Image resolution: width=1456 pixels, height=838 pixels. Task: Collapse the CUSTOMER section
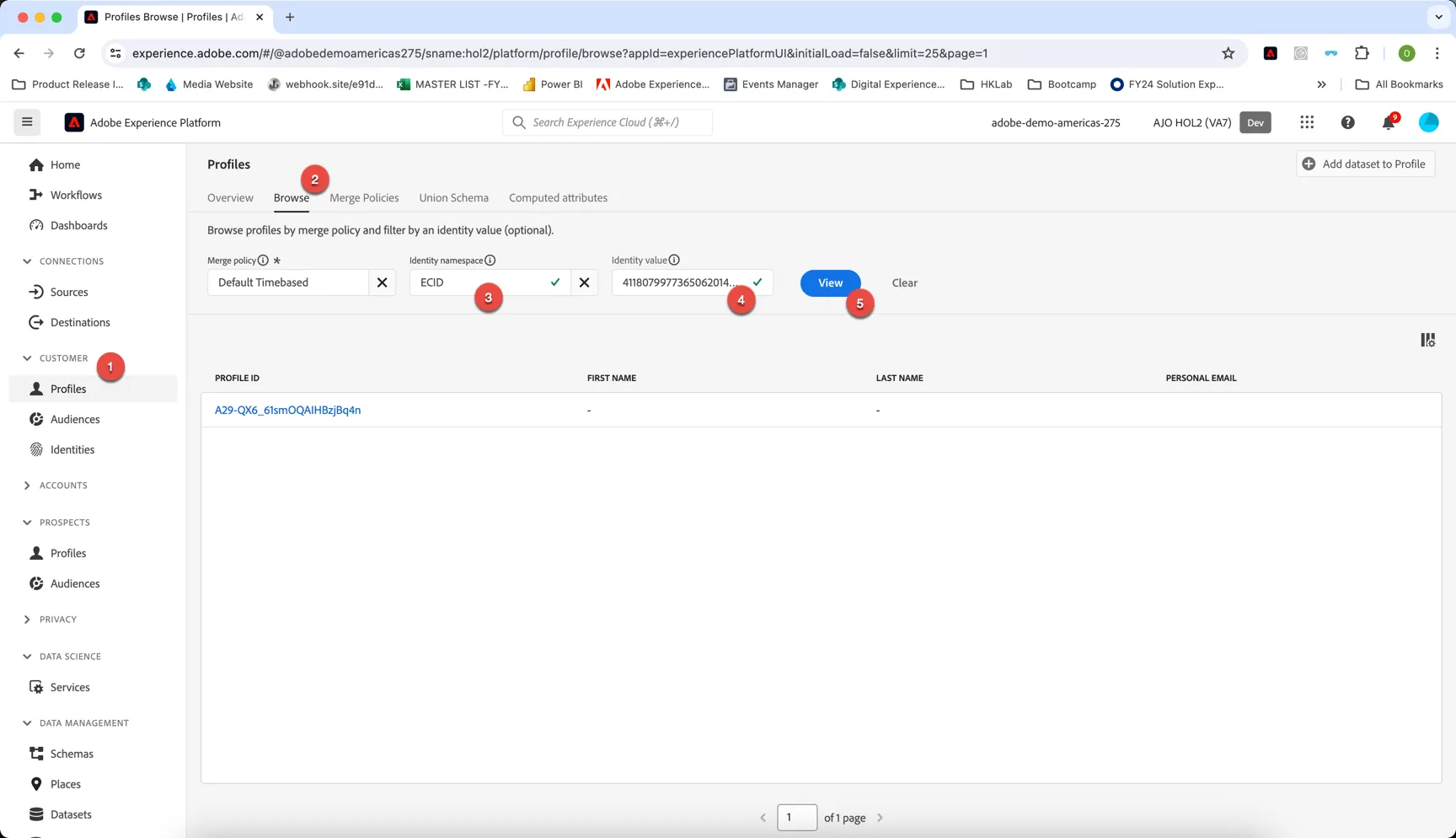(x=56, y=358)
